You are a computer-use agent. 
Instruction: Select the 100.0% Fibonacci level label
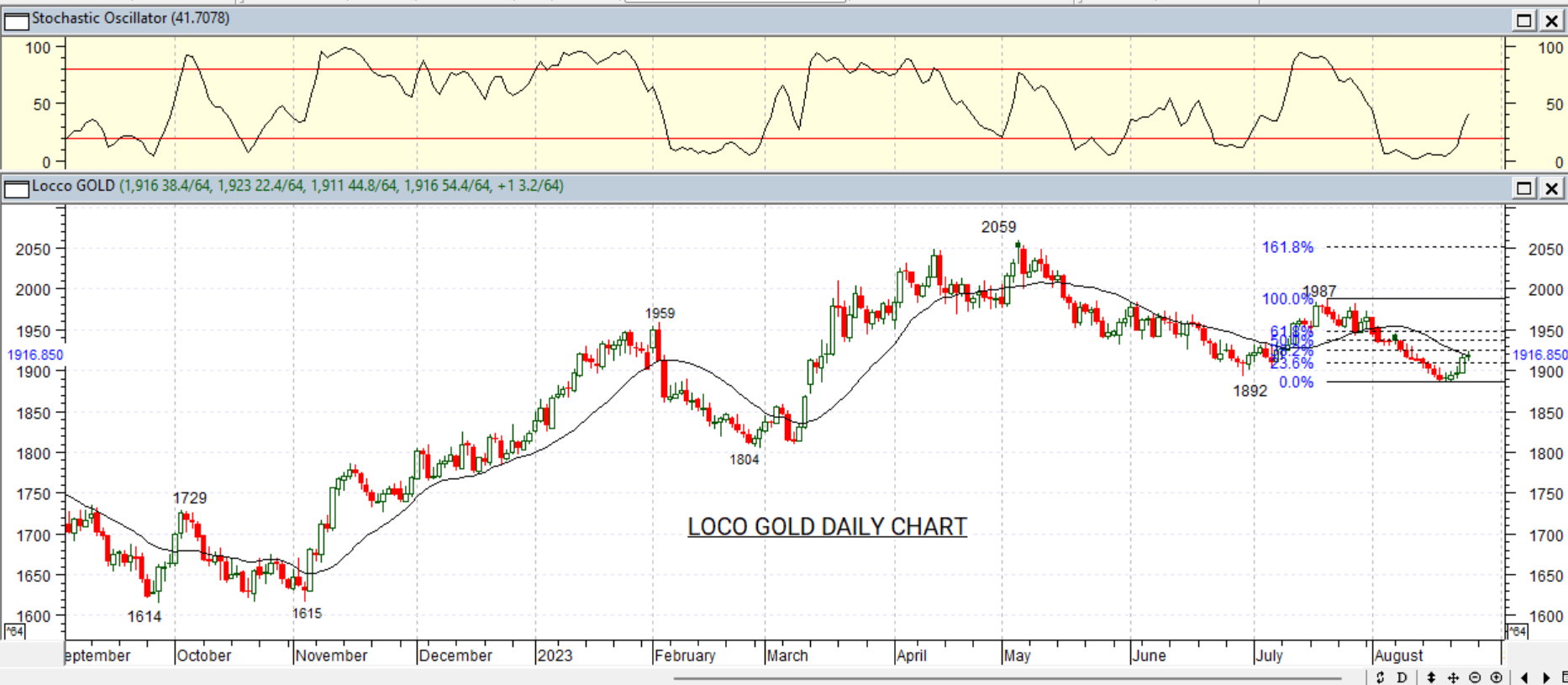coord(1287,299)
